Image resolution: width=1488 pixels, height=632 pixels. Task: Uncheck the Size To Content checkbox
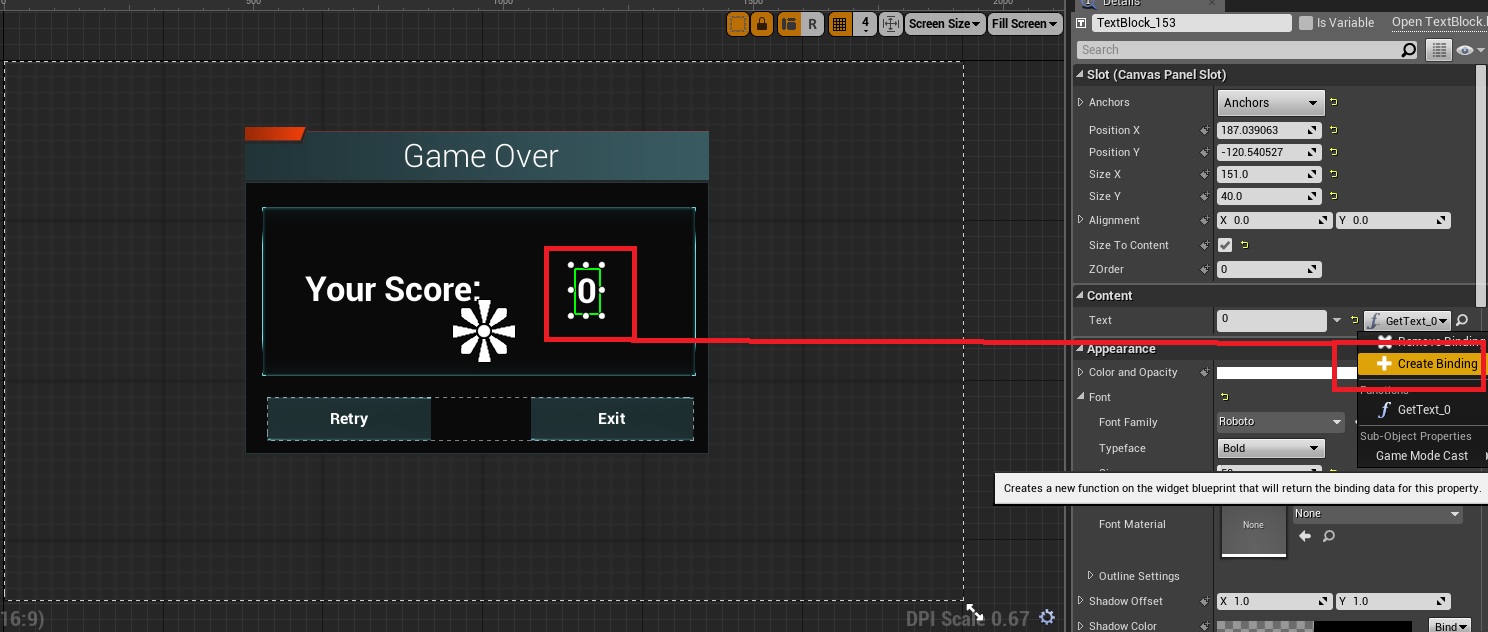(x=1225, y=245)
